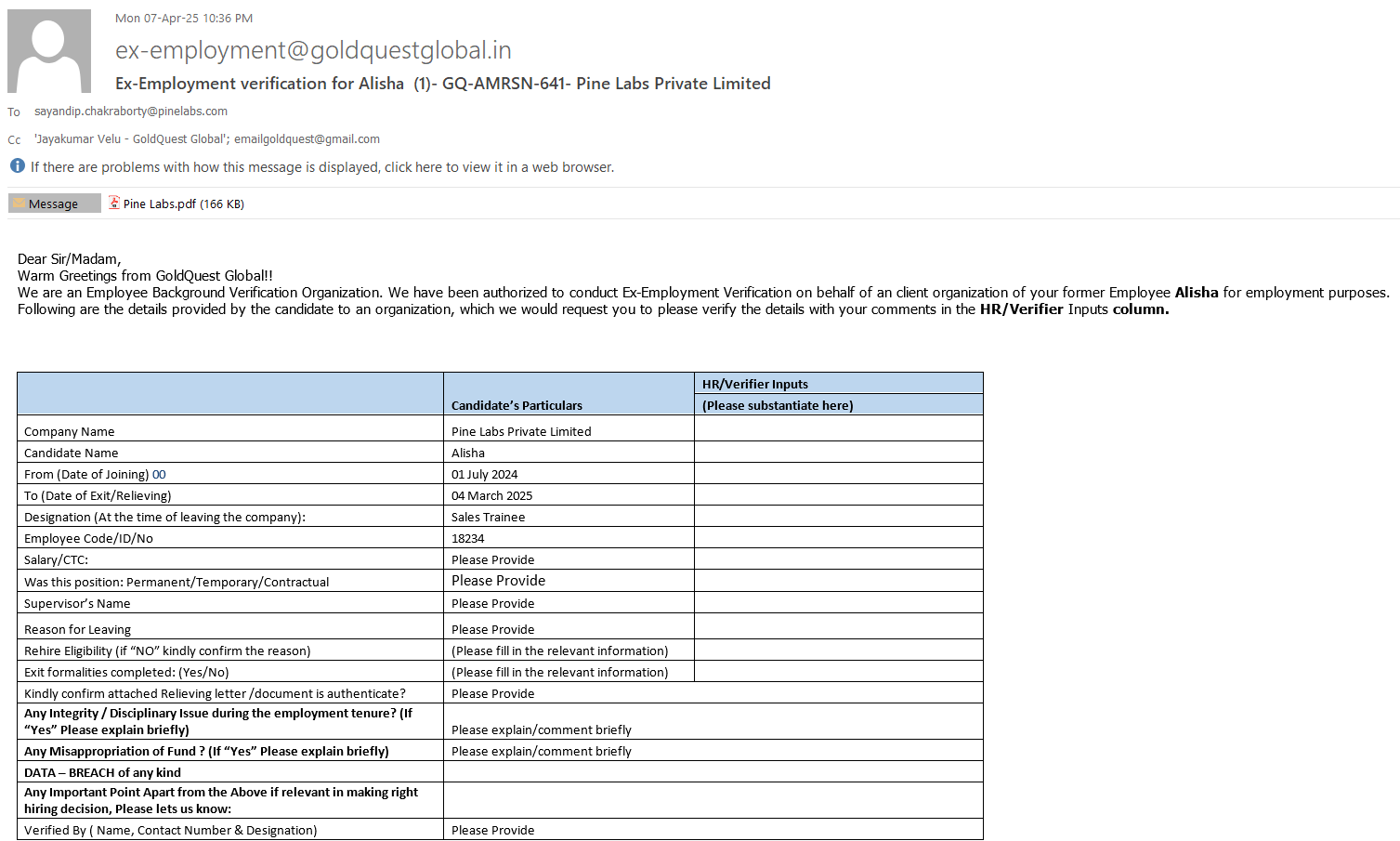Viewport: 1400px width, 841px height.
Task: Click 'Warm Greetings from GoldQuest Global!!' line
Action: (x=145, y=276)
